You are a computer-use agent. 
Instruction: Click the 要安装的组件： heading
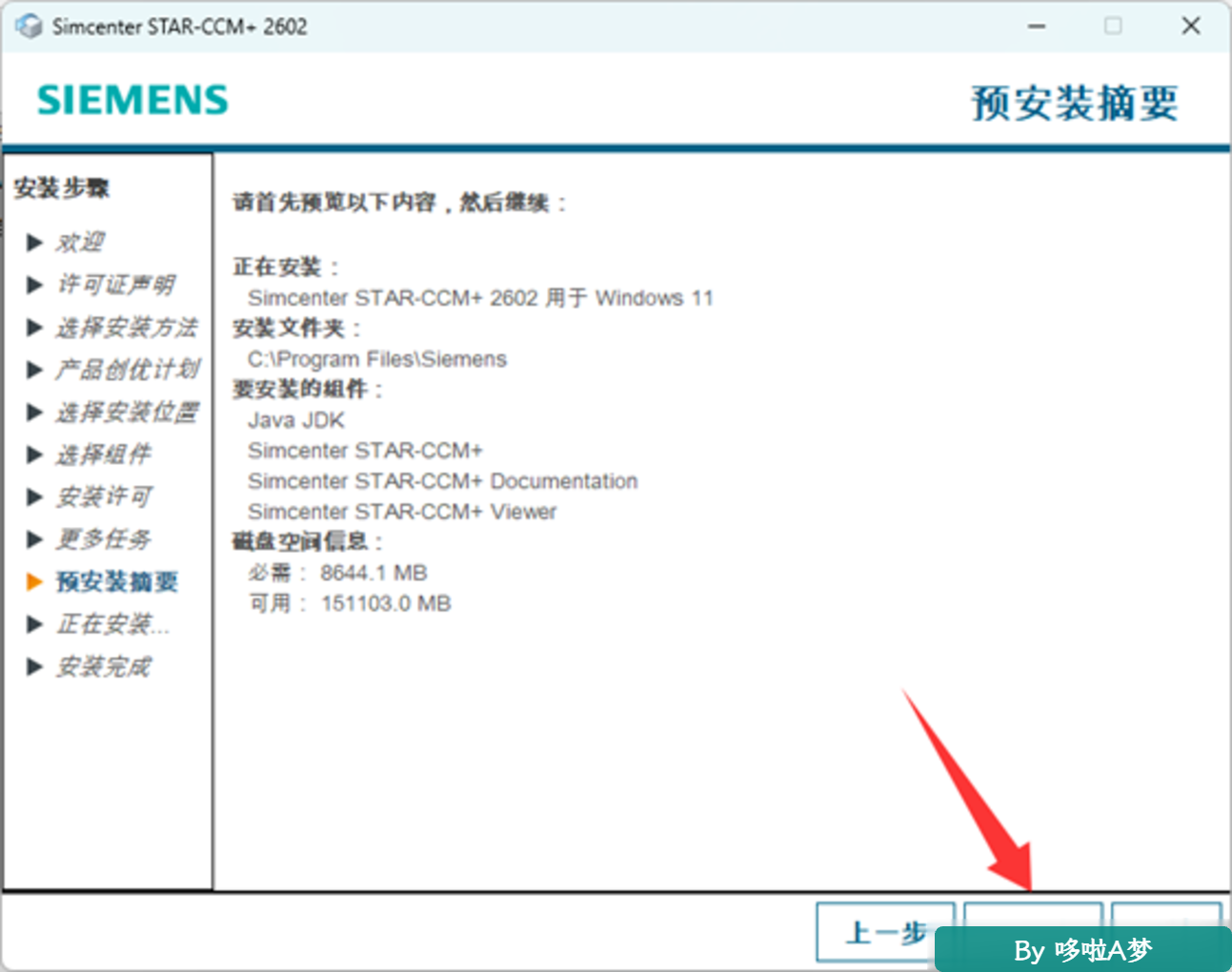pos(309,390)
